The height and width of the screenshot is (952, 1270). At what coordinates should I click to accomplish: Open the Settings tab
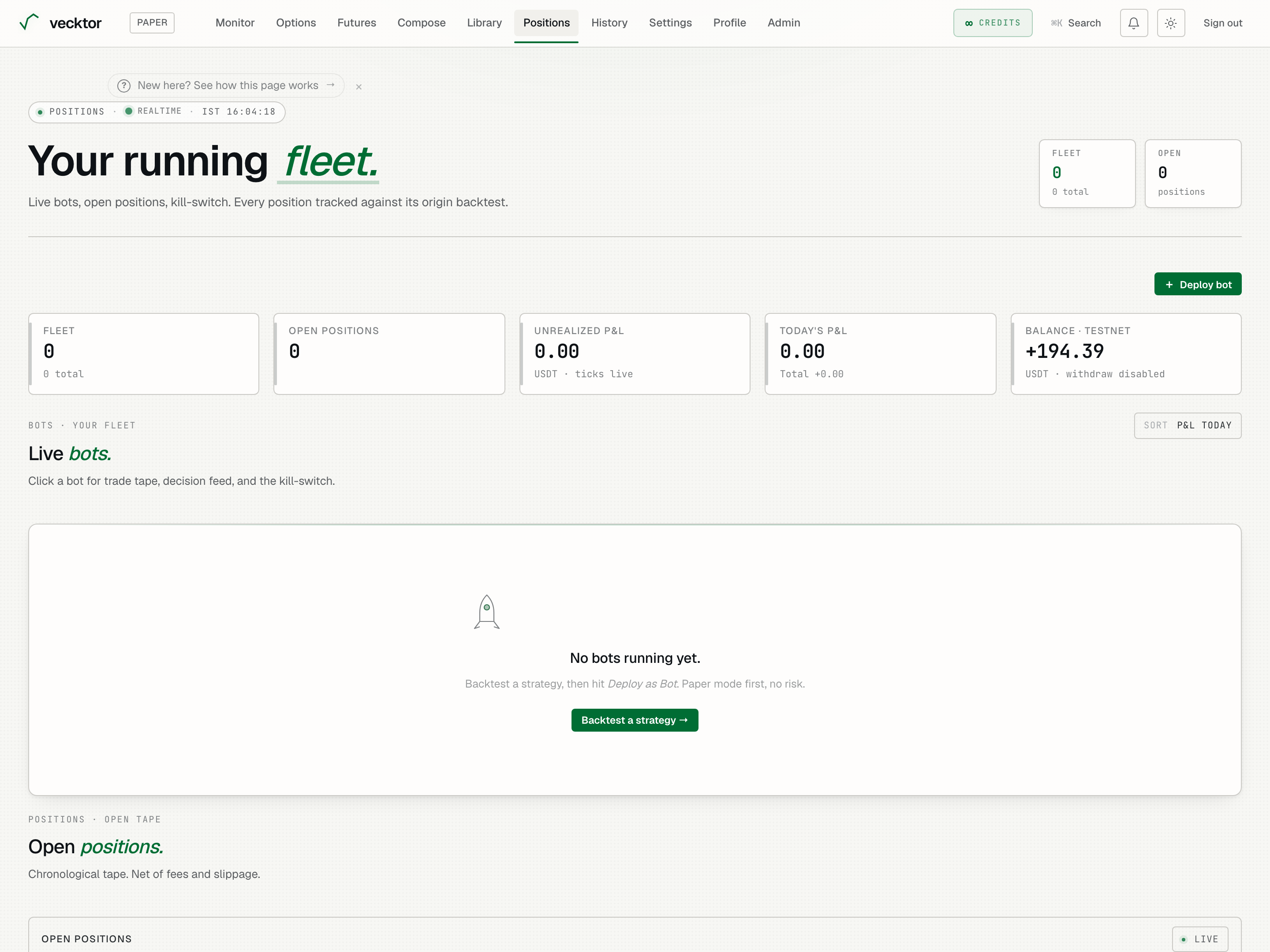click(x=670, y=23)
